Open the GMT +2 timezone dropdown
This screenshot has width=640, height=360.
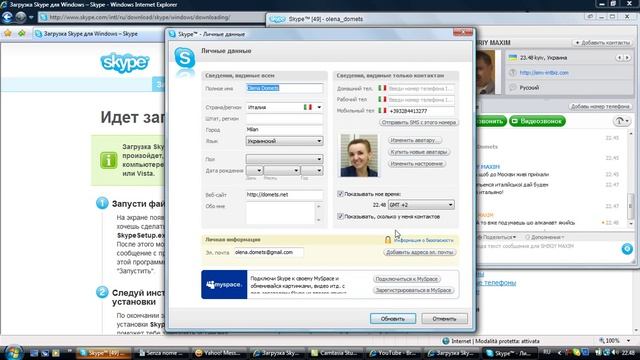(x=421, y=205)
